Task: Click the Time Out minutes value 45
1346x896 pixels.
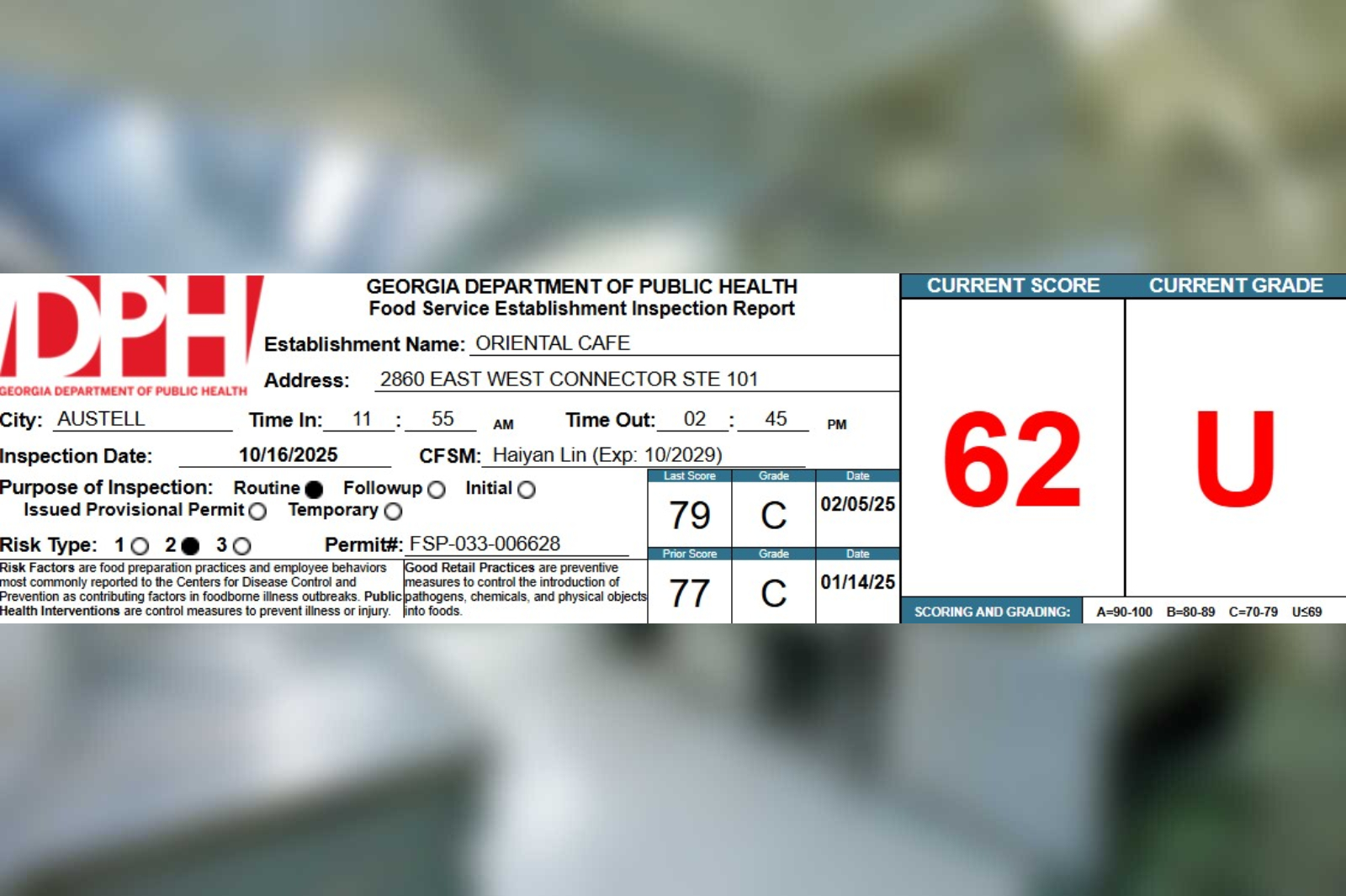Action: [x=776, y=419]
